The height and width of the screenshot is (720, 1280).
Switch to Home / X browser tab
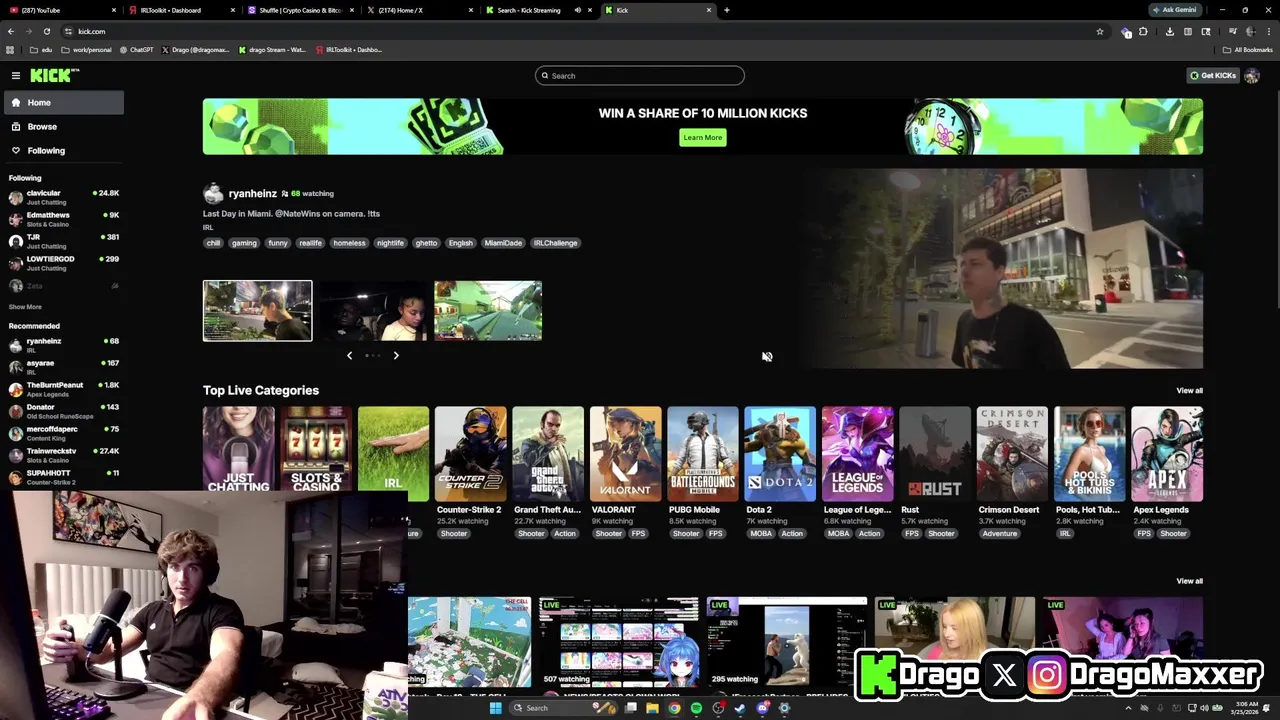(420, 10)
